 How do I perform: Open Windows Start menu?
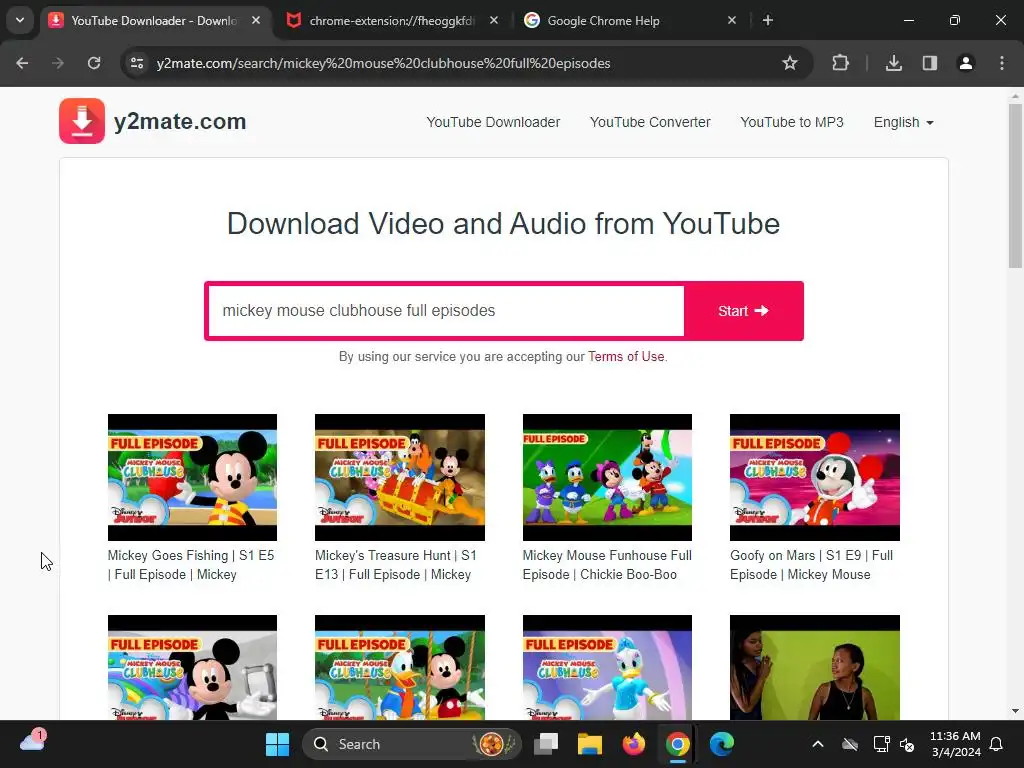[x=278, y=744]
